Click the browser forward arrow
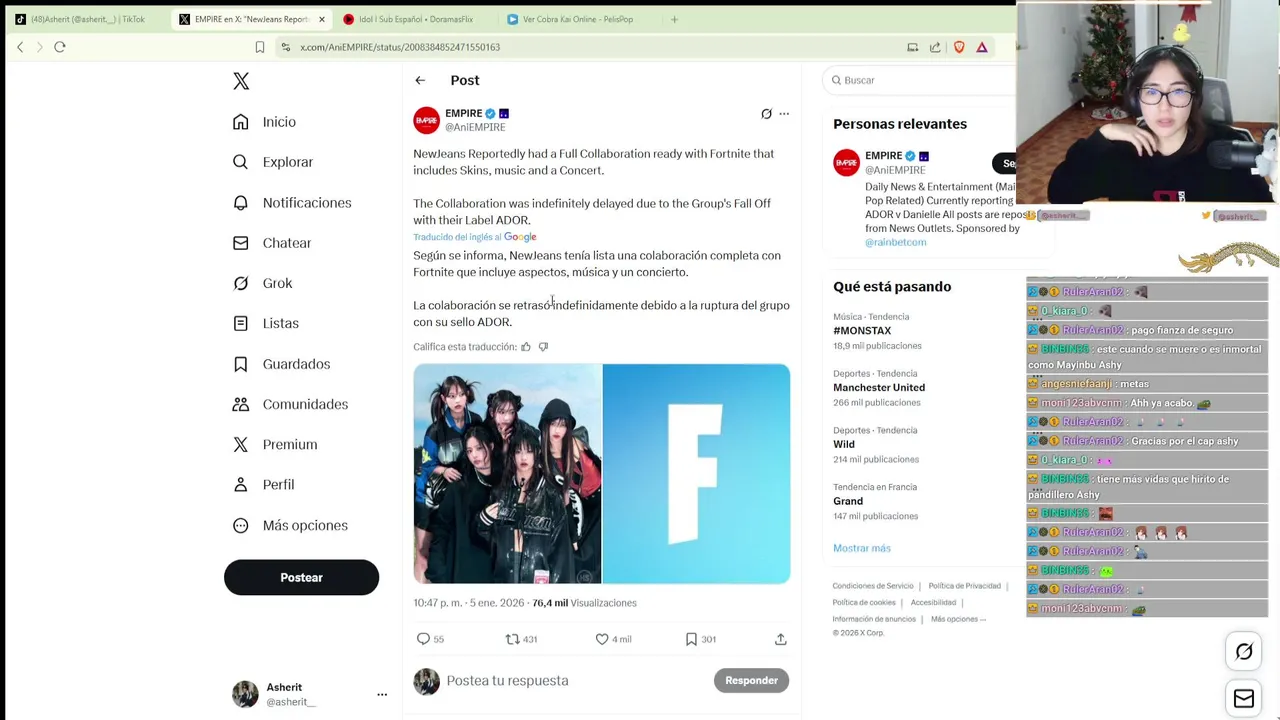This screenshot has height=720, width=1280. coord(40,47)
